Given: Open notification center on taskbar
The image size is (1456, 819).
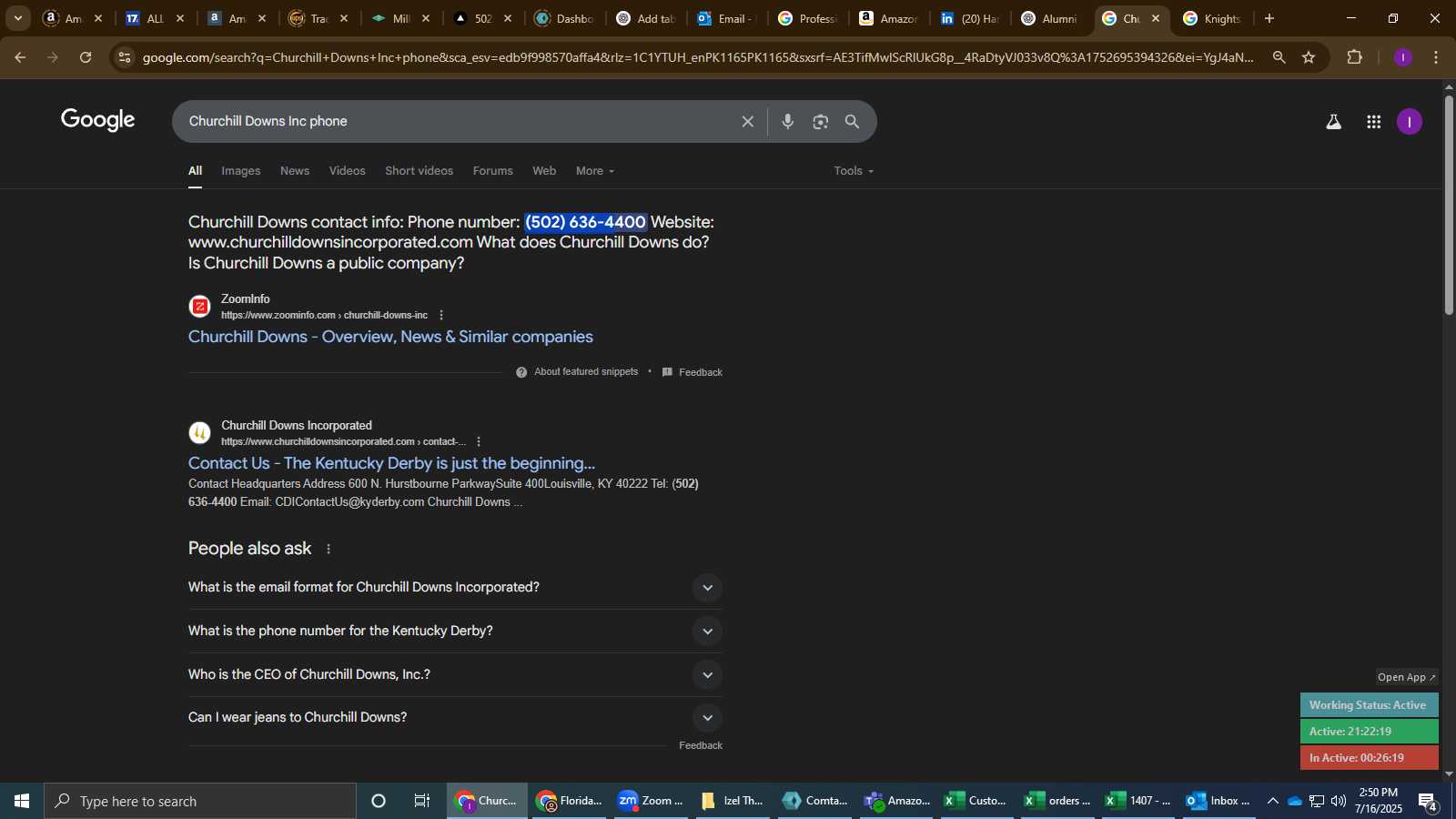Looking at the screenshot, I should (x=1428, y=801).
